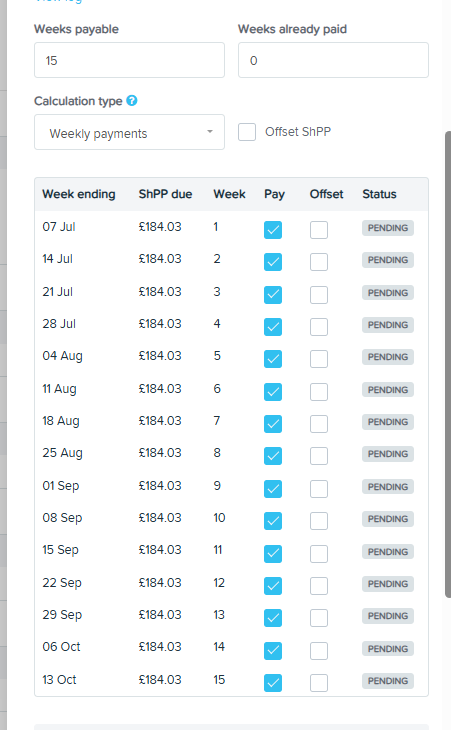Tick Offset for week ending 06 Oct
The image size is (451, 730).
coord(319,650)
